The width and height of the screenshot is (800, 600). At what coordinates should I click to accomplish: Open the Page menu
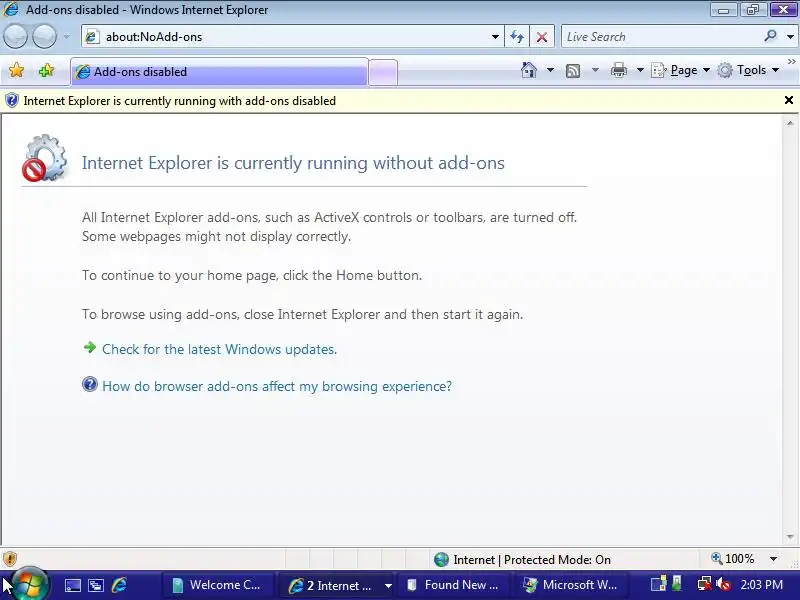click(x=681, y=70)
